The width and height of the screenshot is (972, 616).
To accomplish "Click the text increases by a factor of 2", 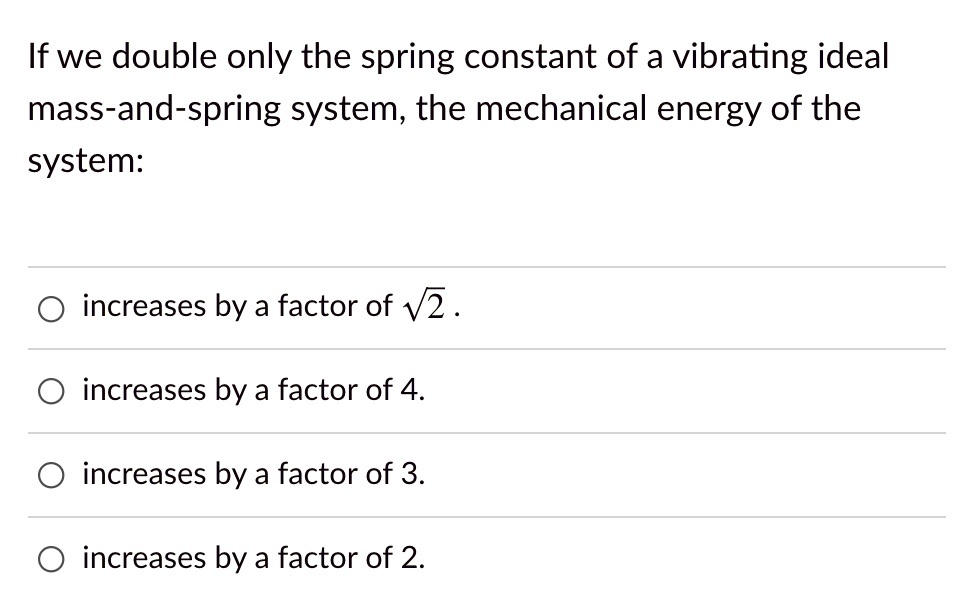I will (254, 559).
